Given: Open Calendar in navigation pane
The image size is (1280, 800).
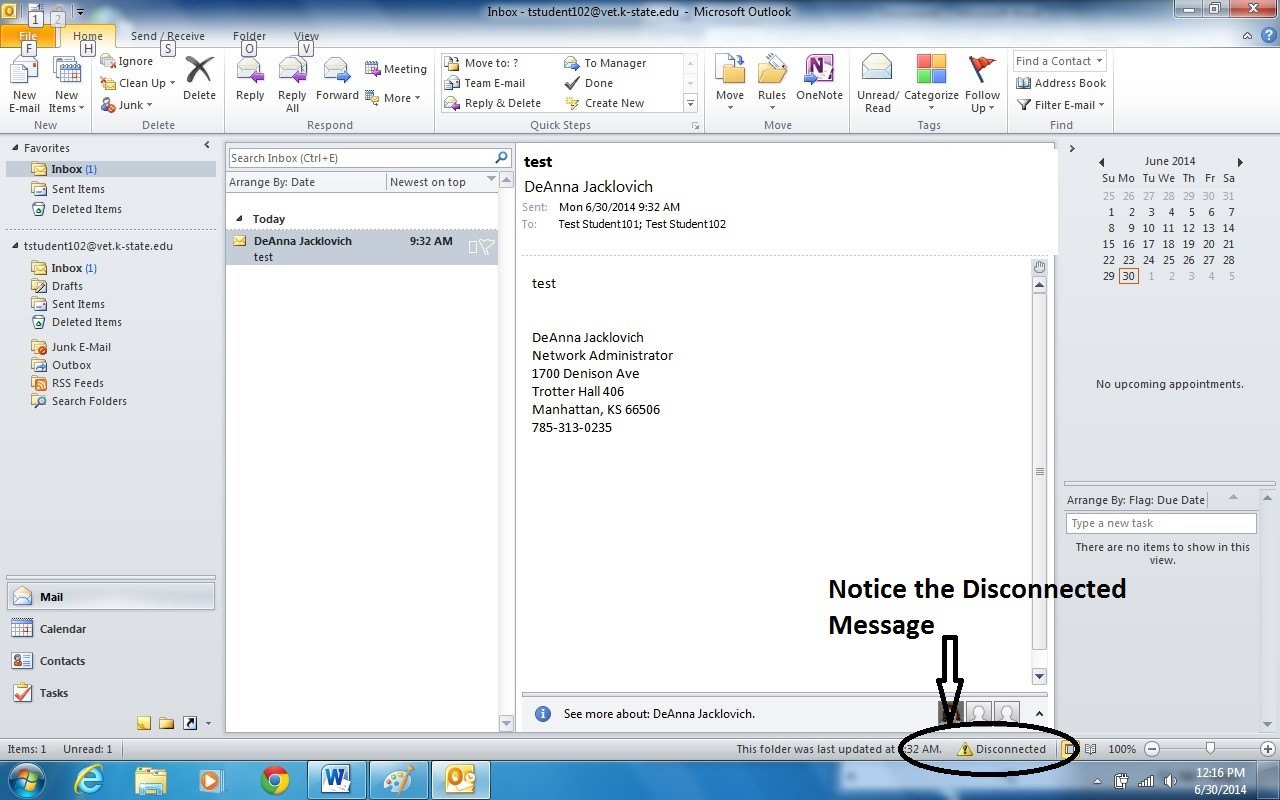Looking at the screenshot, I should click(x=62, y=629).
